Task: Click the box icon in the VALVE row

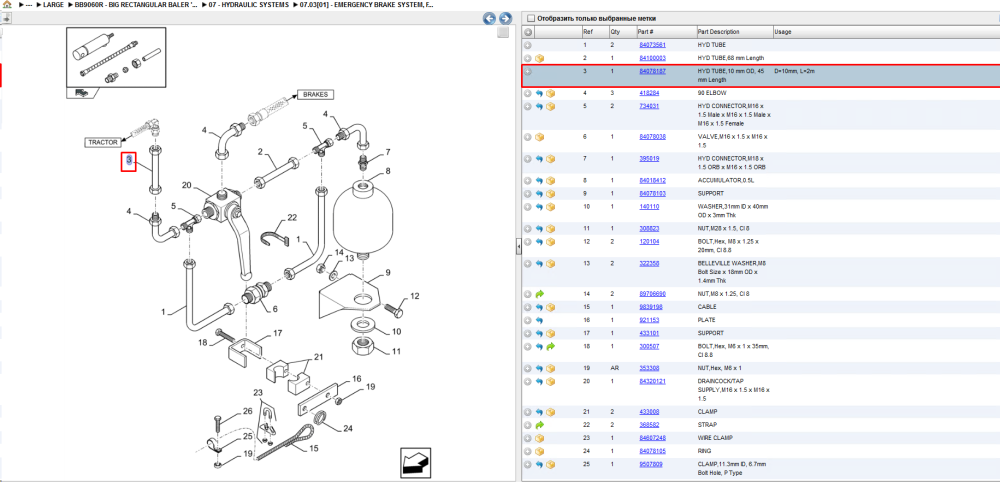Action: tap(539, 136)
